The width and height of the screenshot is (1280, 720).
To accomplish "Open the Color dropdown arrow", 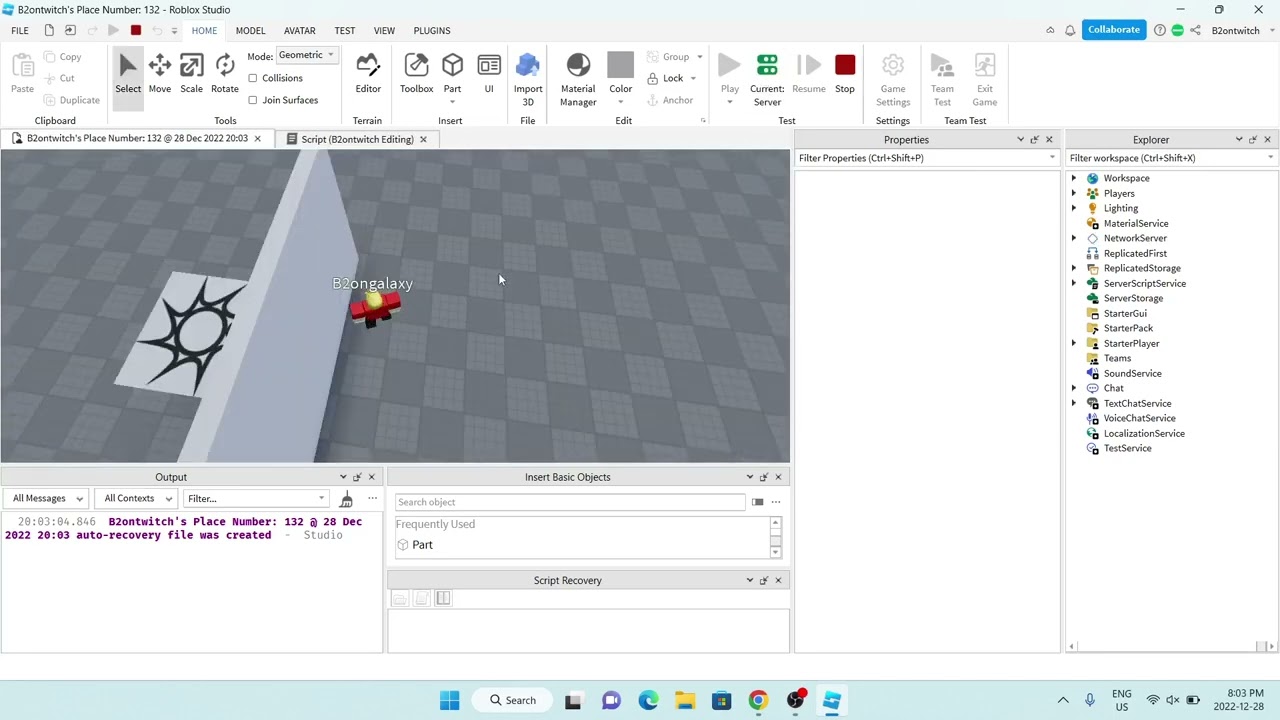I will click(x=621, y=102).
